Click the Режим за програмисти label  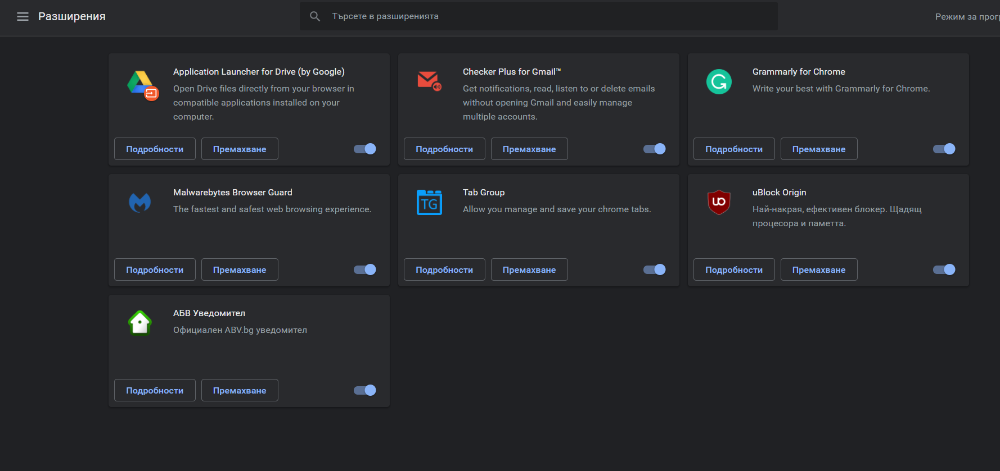pyautogui.click(x=967, y=17)
